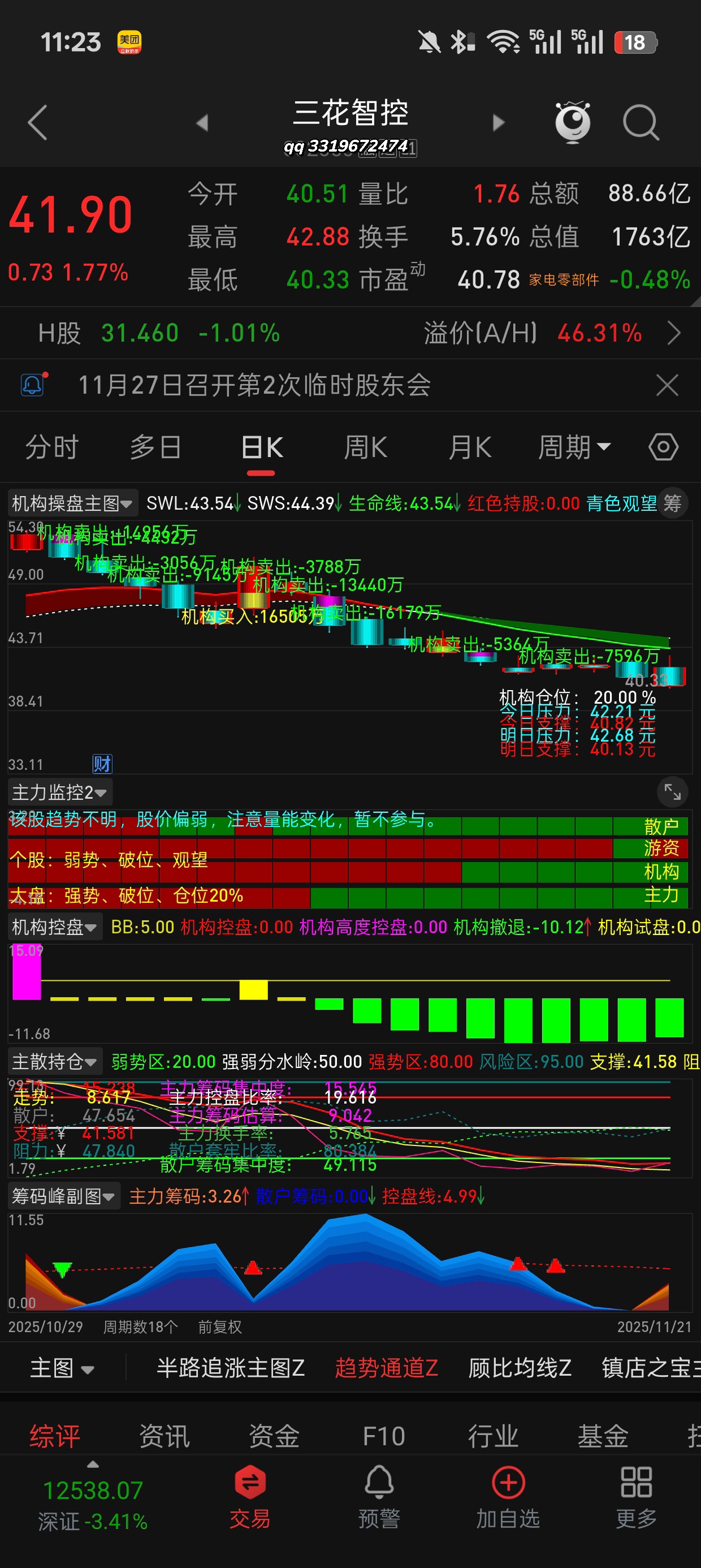Tap the Bluetooth status icon
Image resolution: width=701 pixels, height=1568 pixels.
click(462, 42)
